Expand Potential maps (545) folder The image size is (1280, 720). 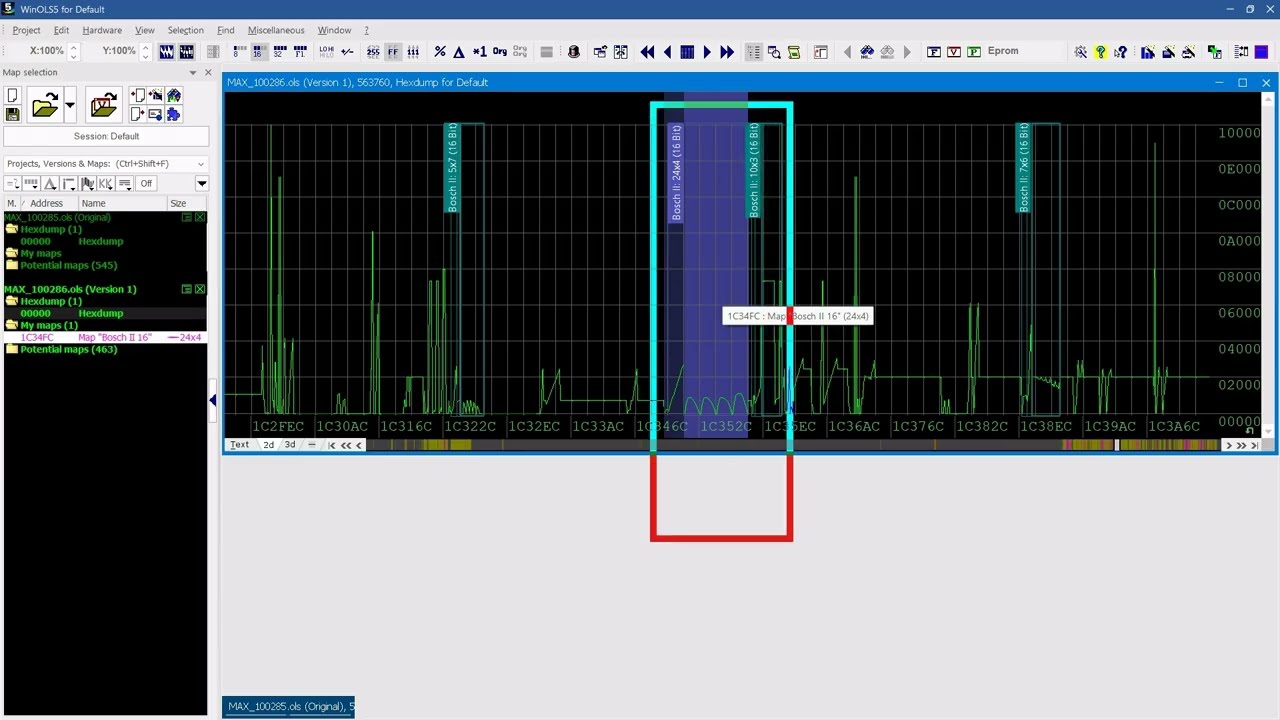pyautogui.click(x=12, y=265)
